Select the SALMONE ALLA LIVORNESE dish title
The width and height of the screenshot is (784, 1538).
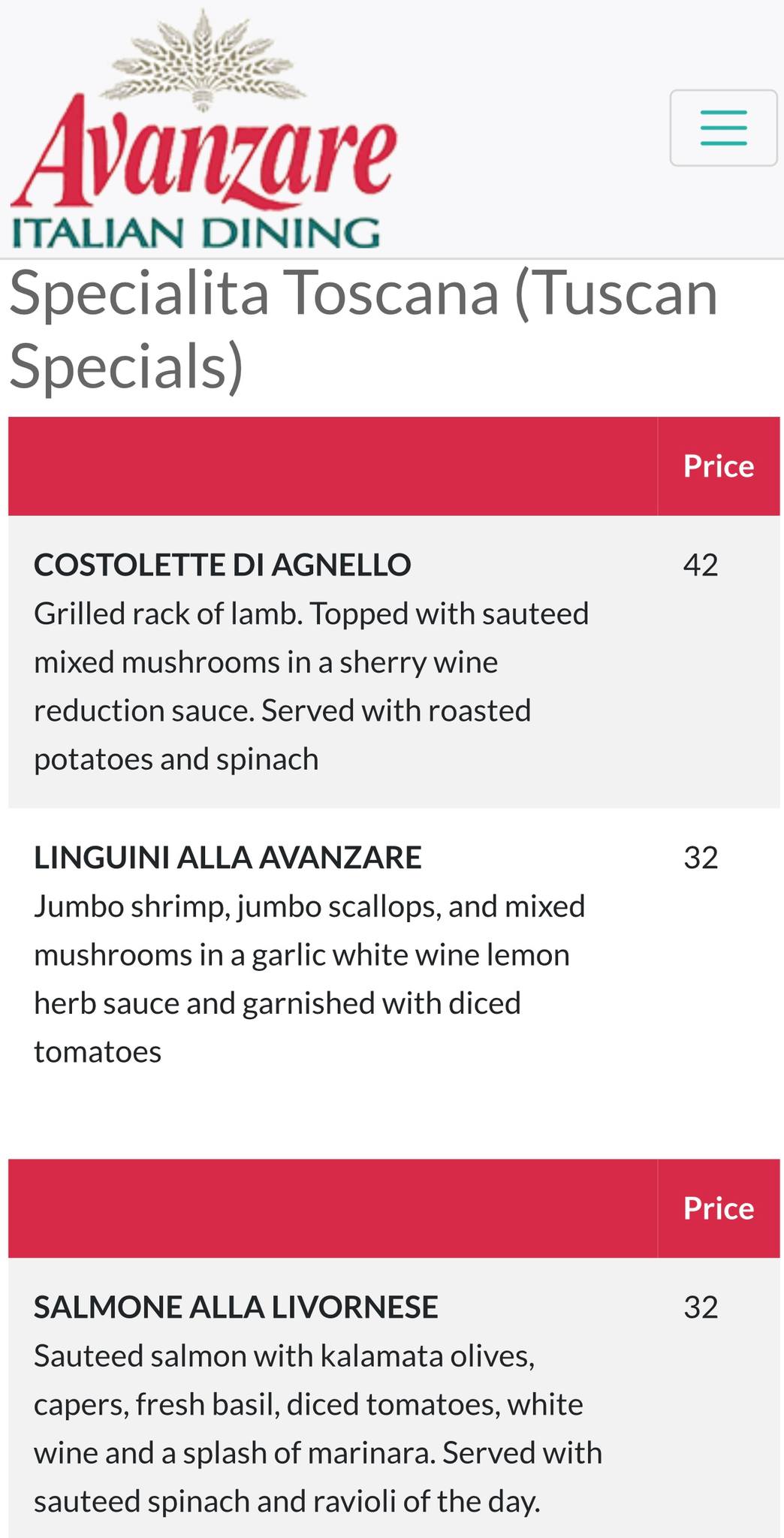pyautogui.click(x=236, y=1307)
